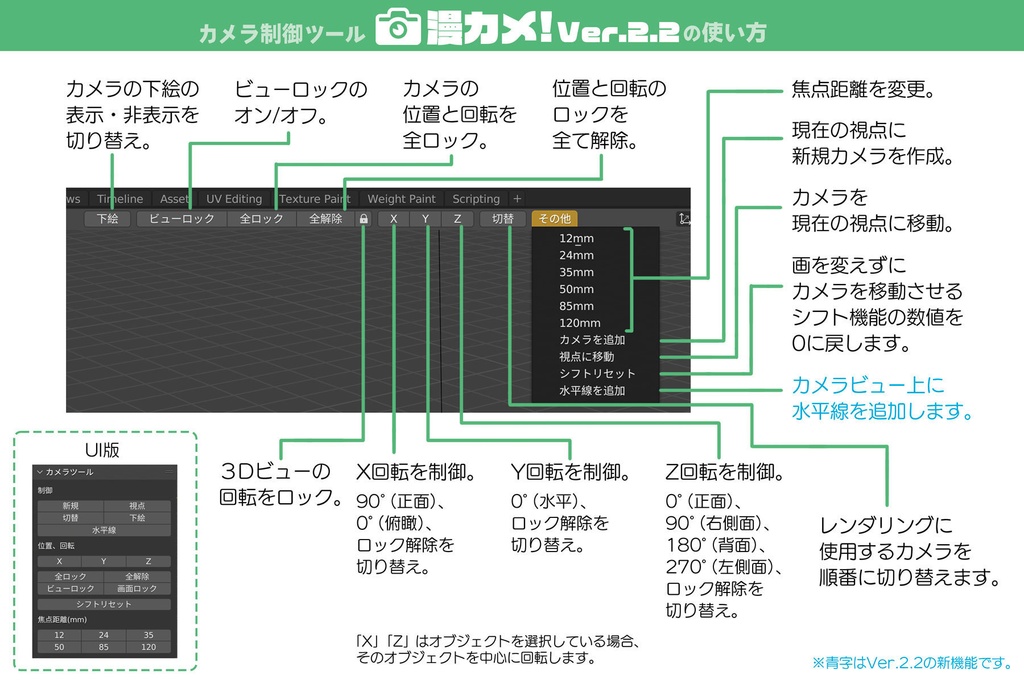Click the Y rotation control on the toolbar
The image size is (1024, 683).
click(424, 218)
